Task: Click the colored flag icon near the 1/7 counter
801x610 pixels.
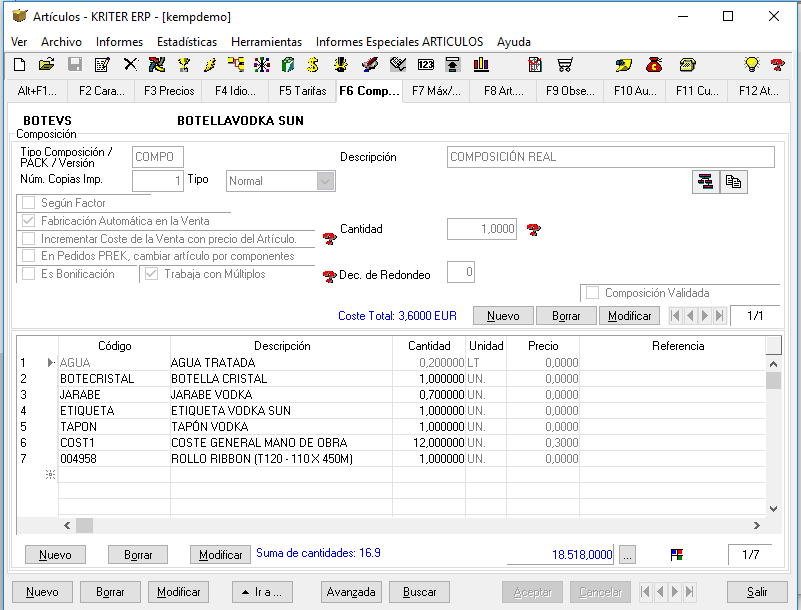Action: (x=677, y=555)
